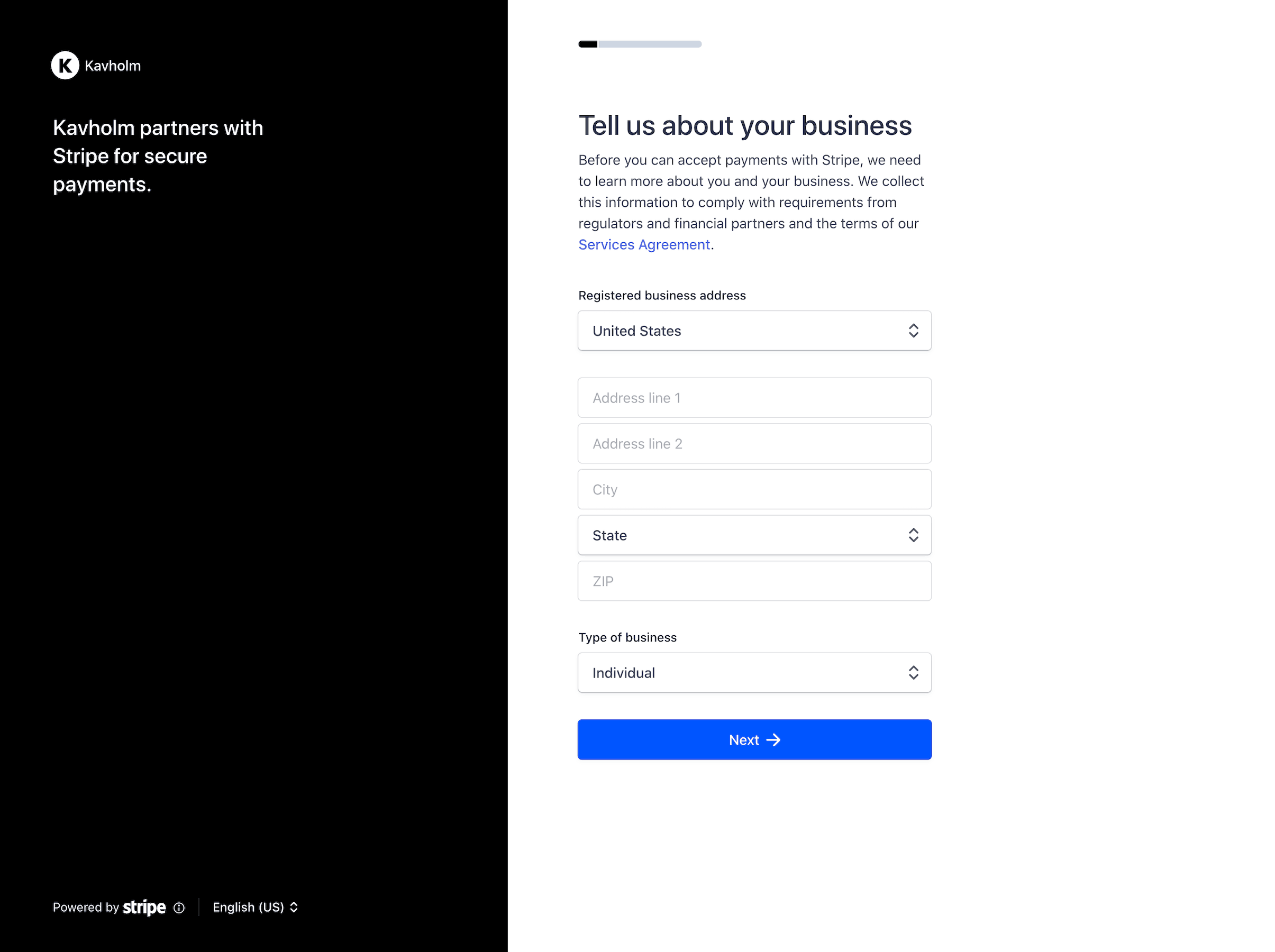Viewport: 1275px width, 952px height.
Task: Open the English (US) language selector
Action: point(256,907)
